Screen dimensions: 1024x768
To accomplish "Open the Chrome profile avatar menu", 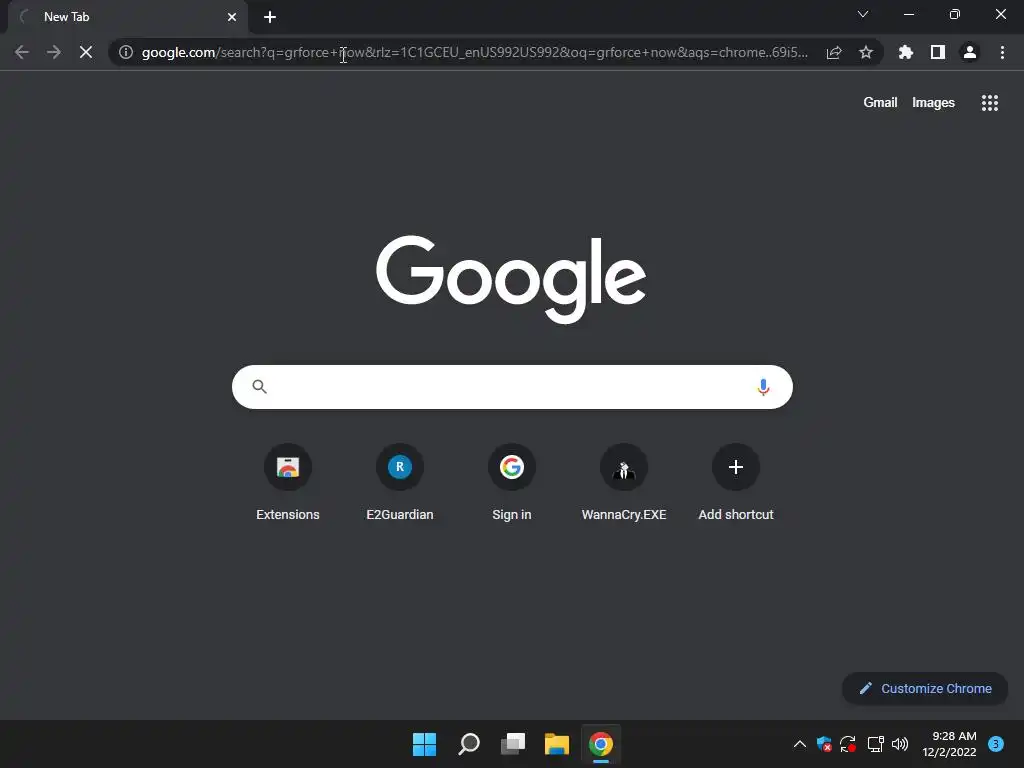I will tap(970, 52).
